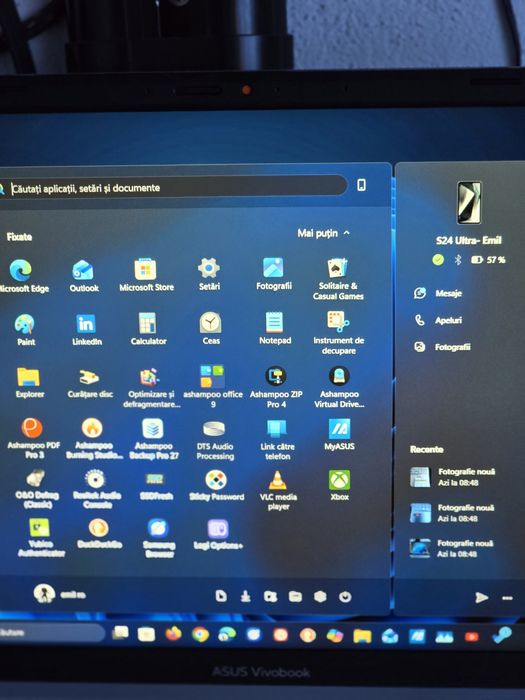This screenshot has width=525, height=700.
Task: Click the Start search box
Action: coord(173,188)
